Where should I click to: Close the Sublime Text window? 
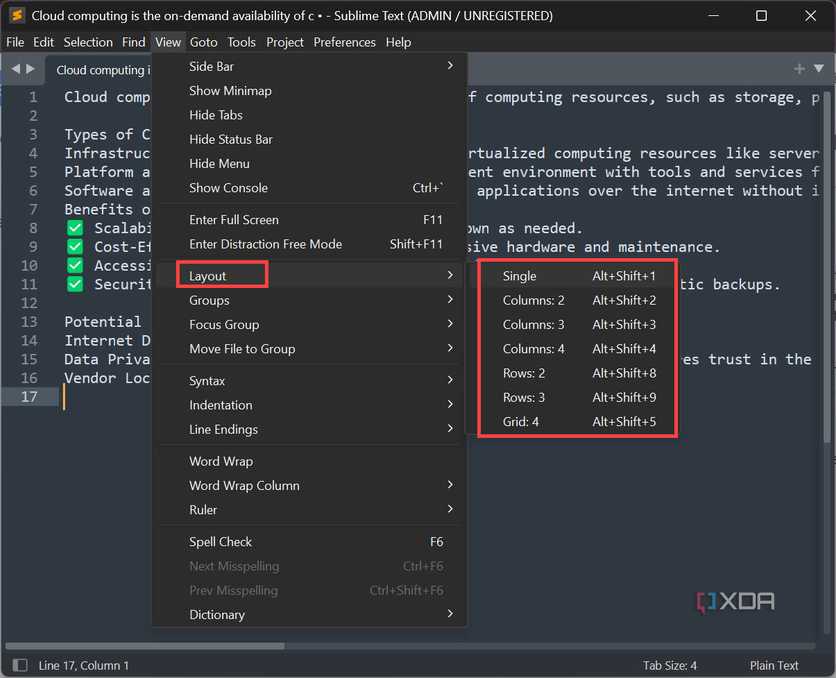coord(810,15)
